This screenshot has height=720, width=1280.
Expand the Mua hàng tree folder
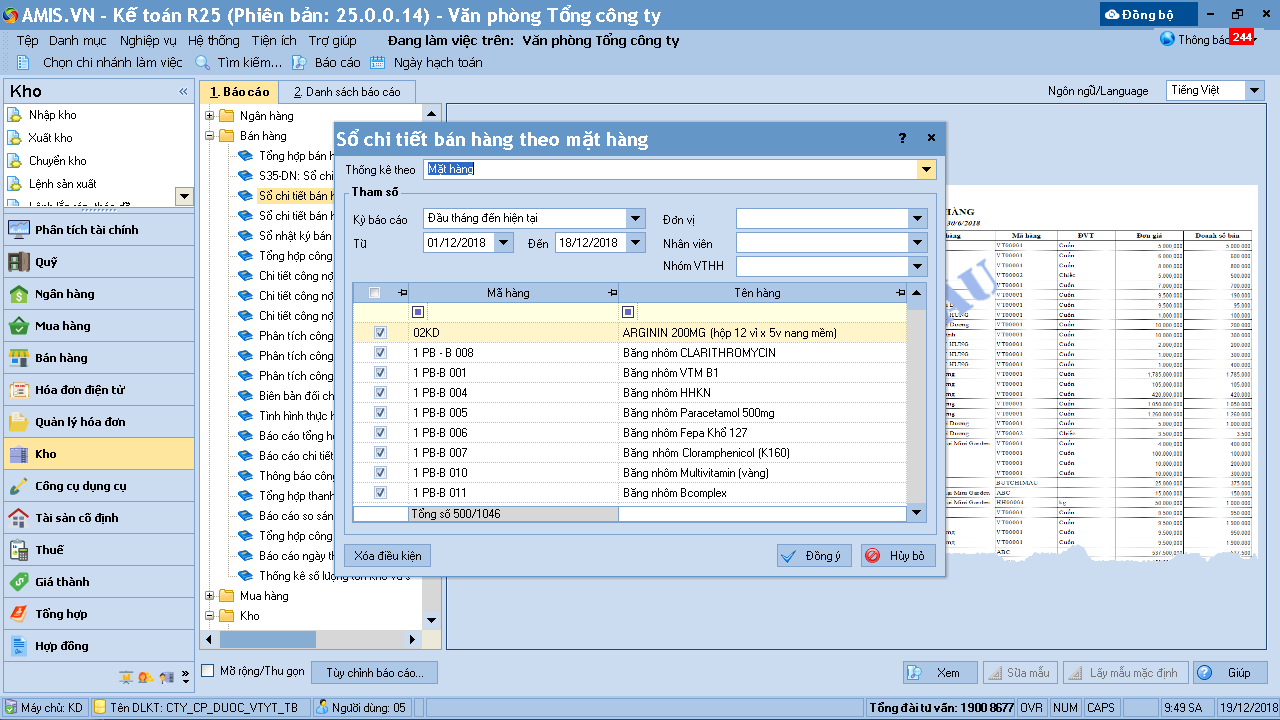[210, 596]
